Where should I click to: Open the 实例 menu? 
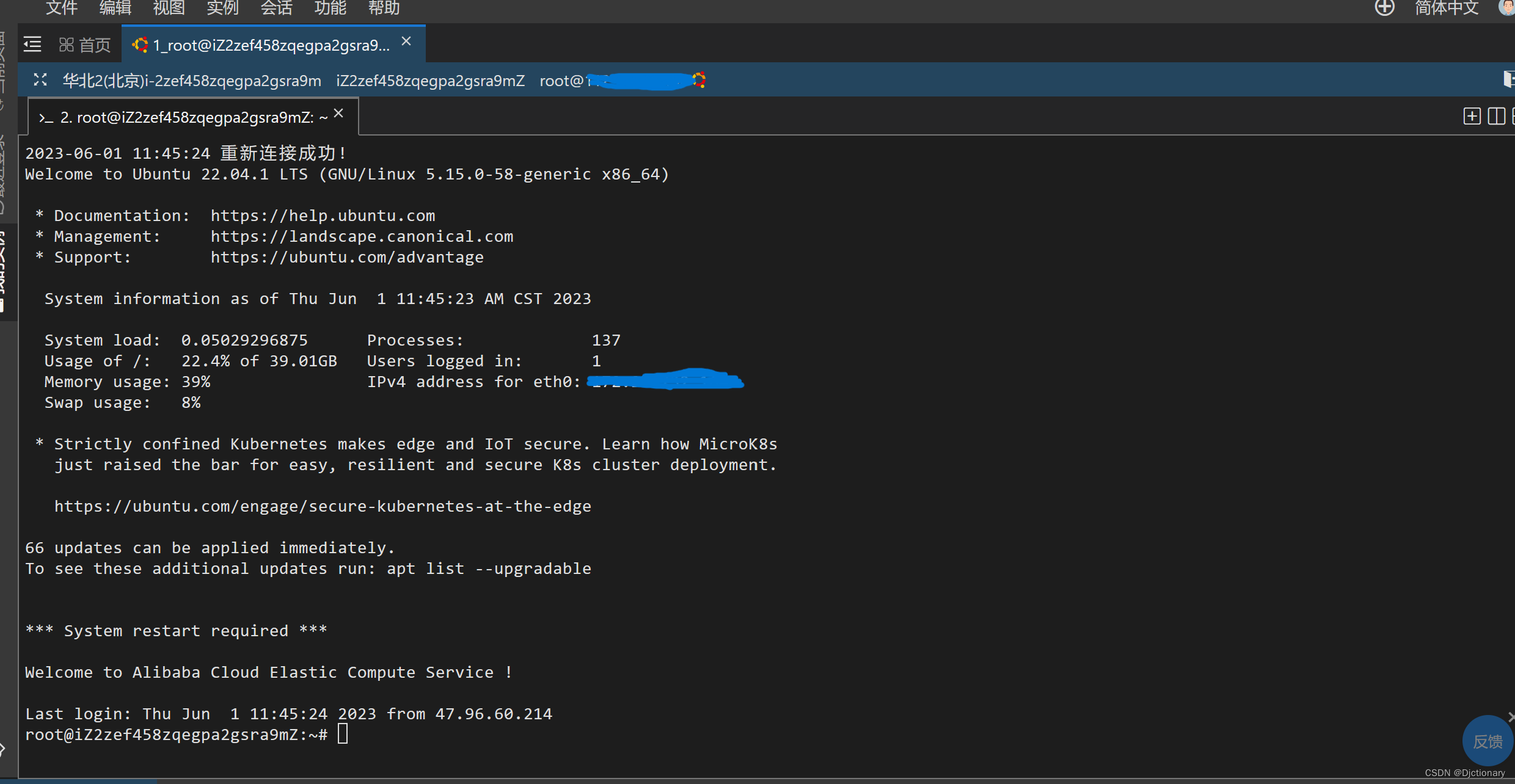point(223,8)
